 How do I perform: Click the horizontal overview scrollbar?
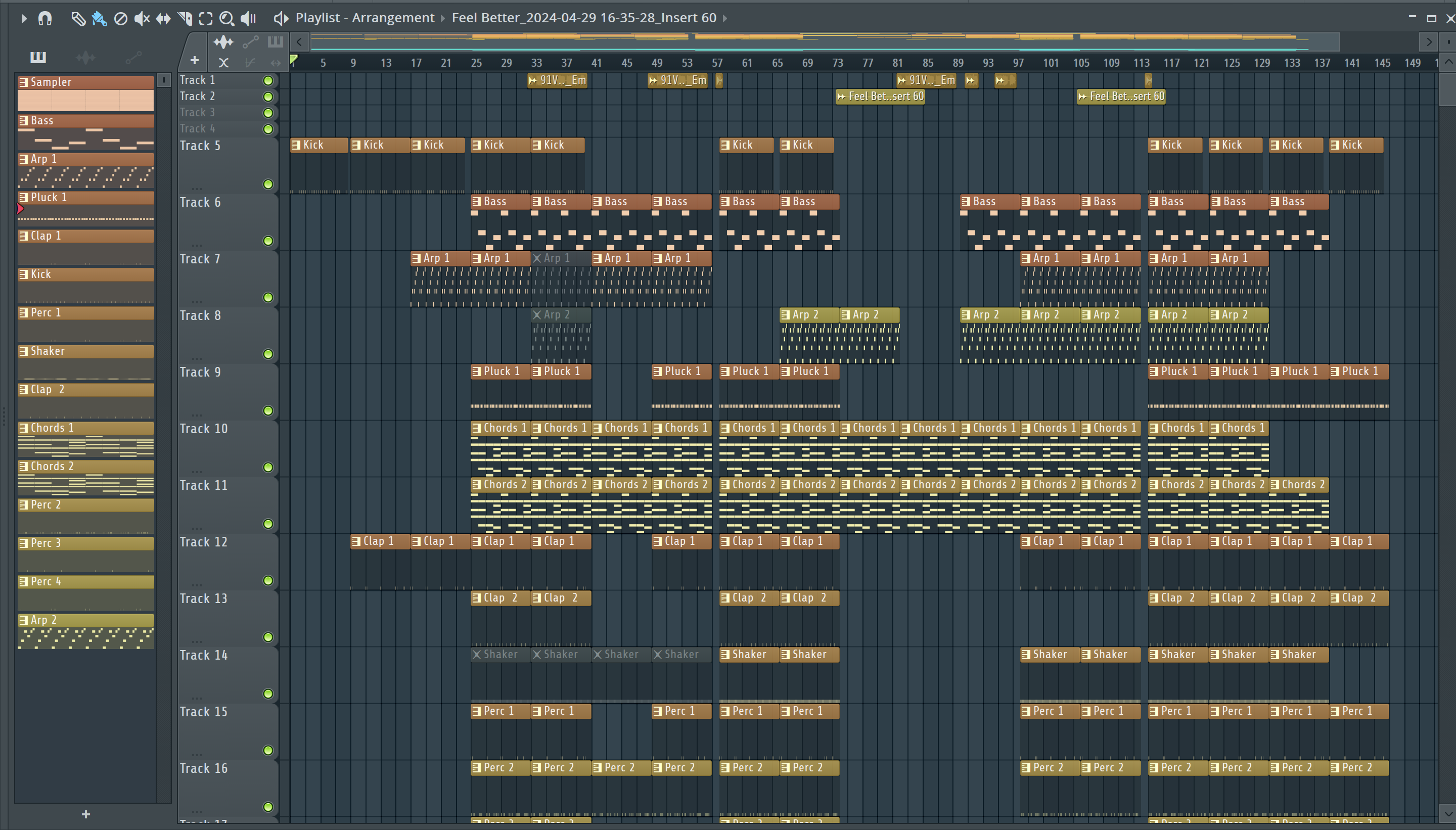(x=825, y=41)
